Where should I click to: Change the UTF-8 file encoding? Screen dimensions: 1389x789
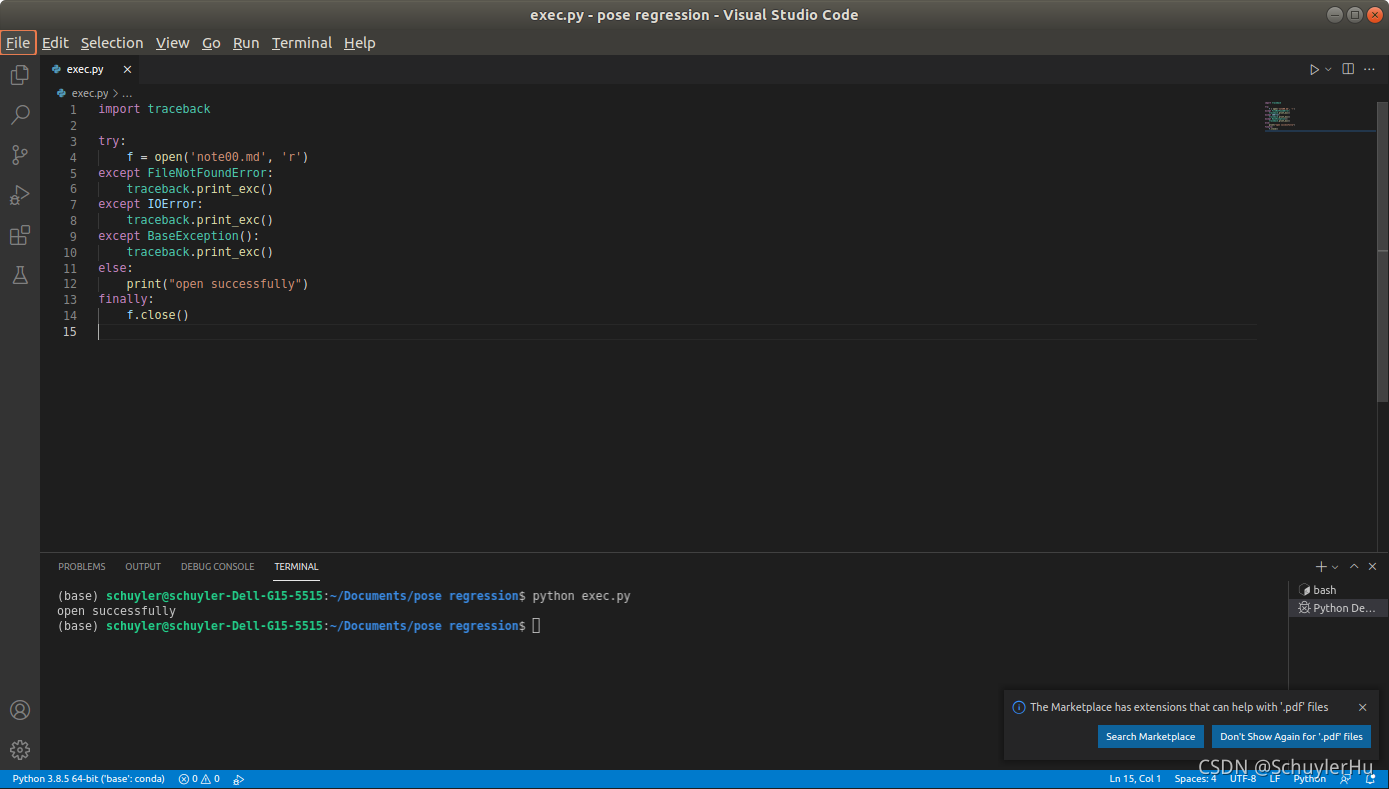1243,779
